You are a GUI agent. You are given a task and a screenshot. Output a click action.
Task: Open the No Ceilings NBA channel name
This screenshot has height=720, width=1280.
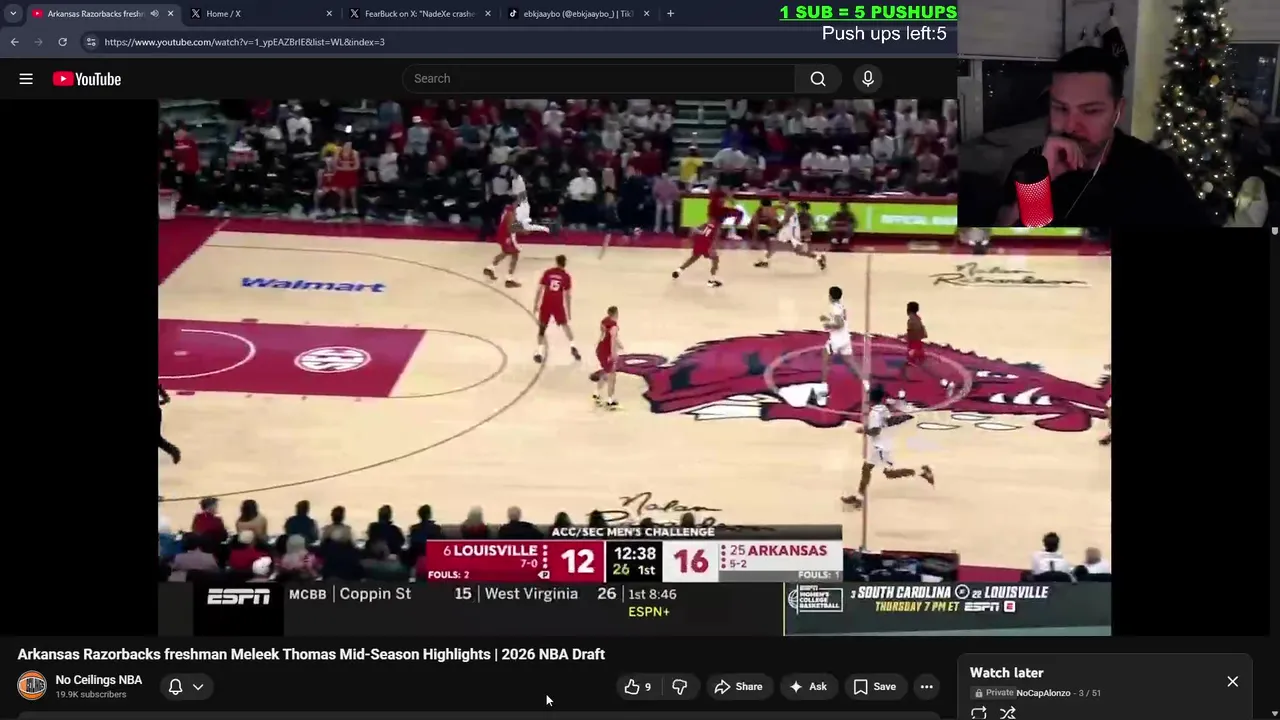(x=99, y=680)
